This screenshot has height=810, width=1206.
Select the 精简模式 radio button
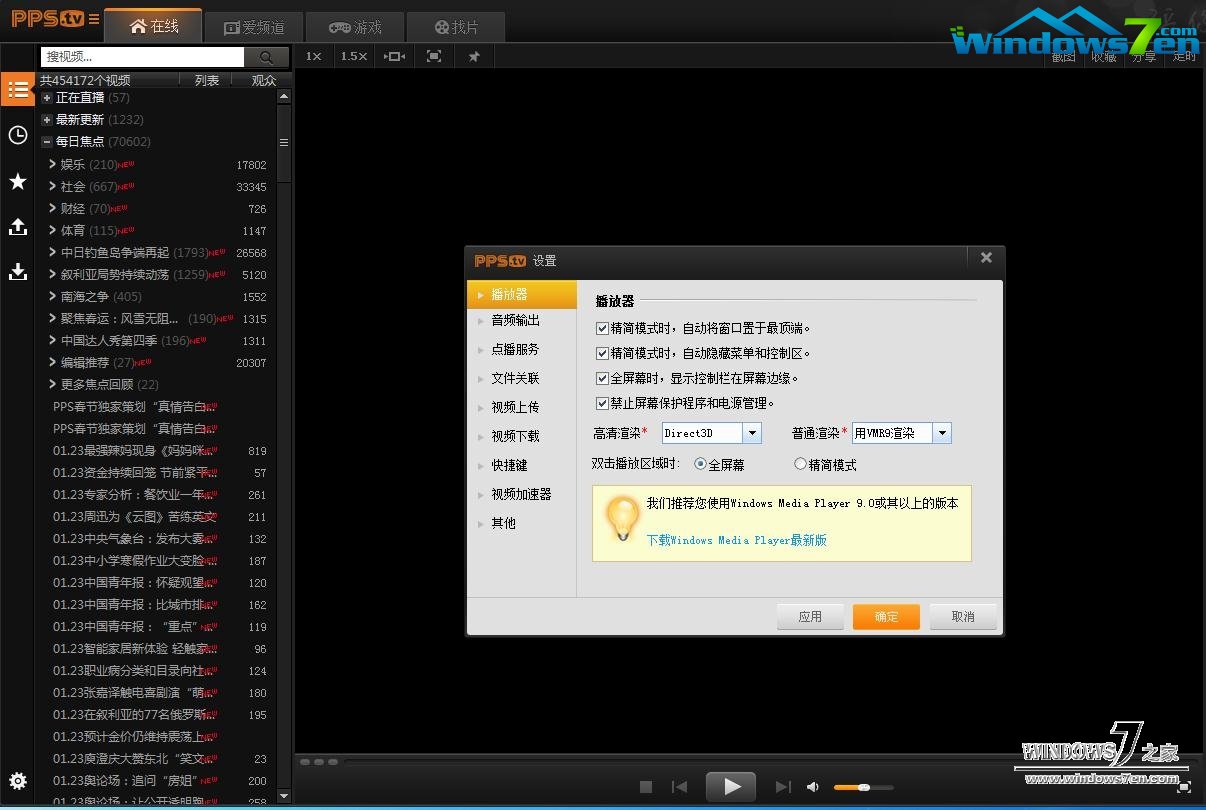click(x=800, y=464)
